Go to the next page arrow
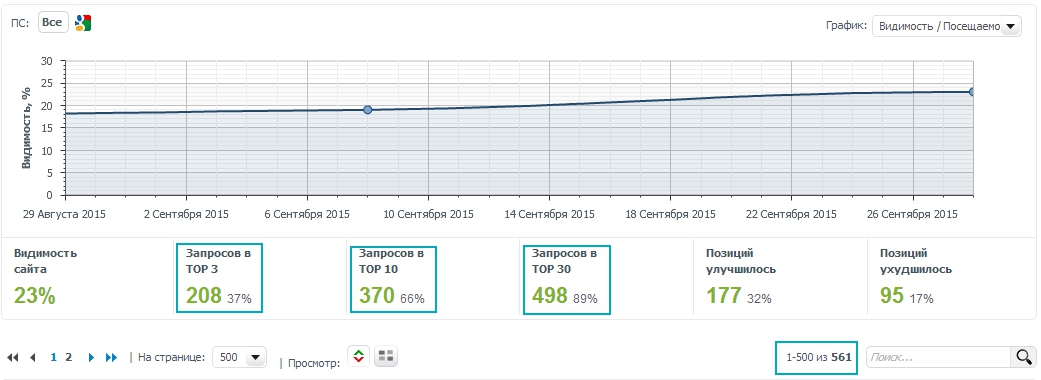Screen dimensions: 1041x380 [92, 357]
